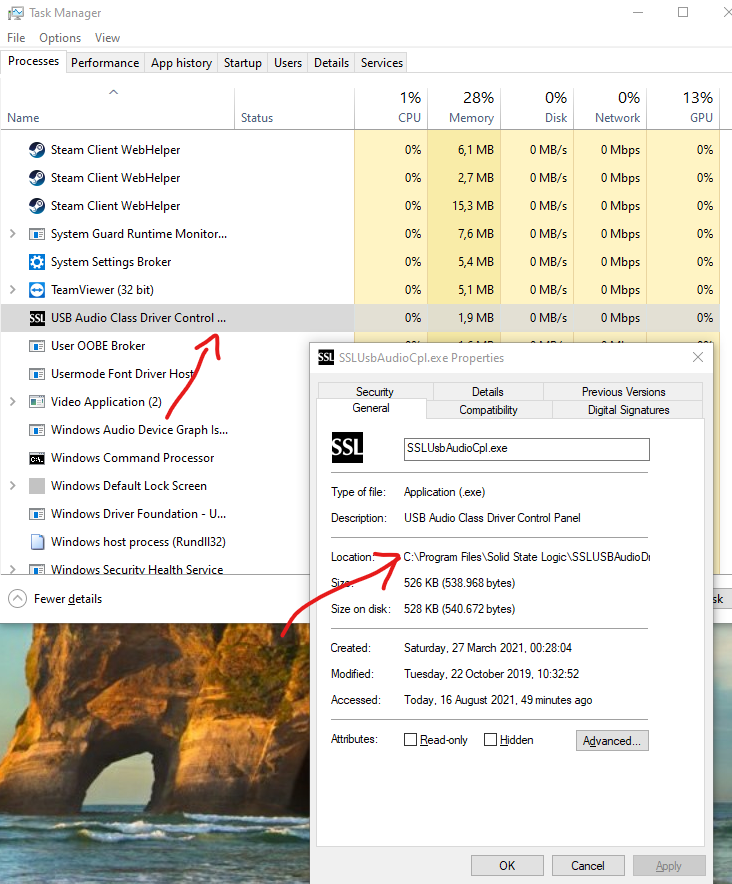Screen dimensions: 732x884
Task: Click the Task Manager title bar icon
Action: (x=15, y=13)
